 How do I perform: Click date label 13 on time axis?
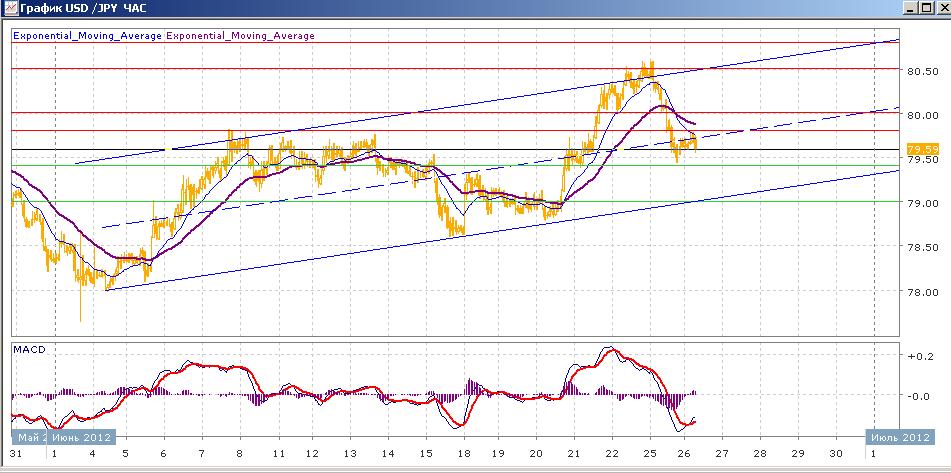click(x=350, y=454)
